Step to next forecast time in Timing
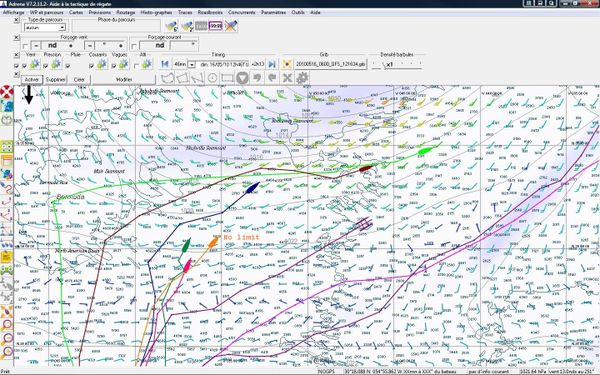 point(272,64)
